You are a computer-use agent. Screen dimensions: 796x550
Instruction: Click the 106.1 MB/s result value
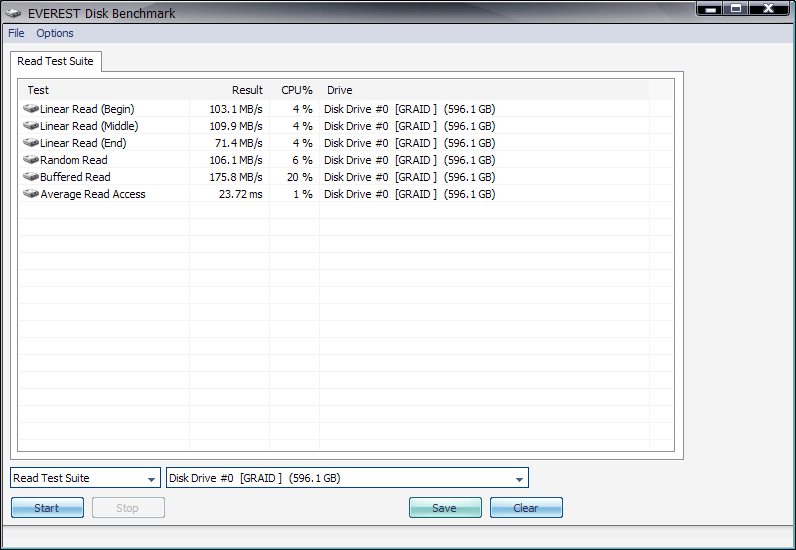tap(236, 160)
